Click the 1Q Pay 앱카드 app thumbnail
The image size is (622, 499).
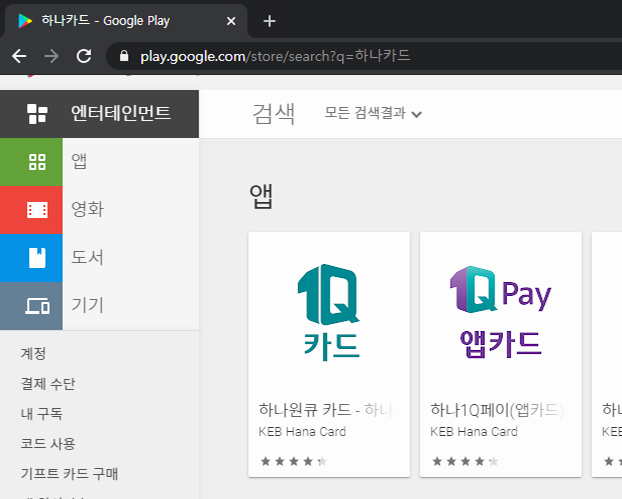pos(501,313)
